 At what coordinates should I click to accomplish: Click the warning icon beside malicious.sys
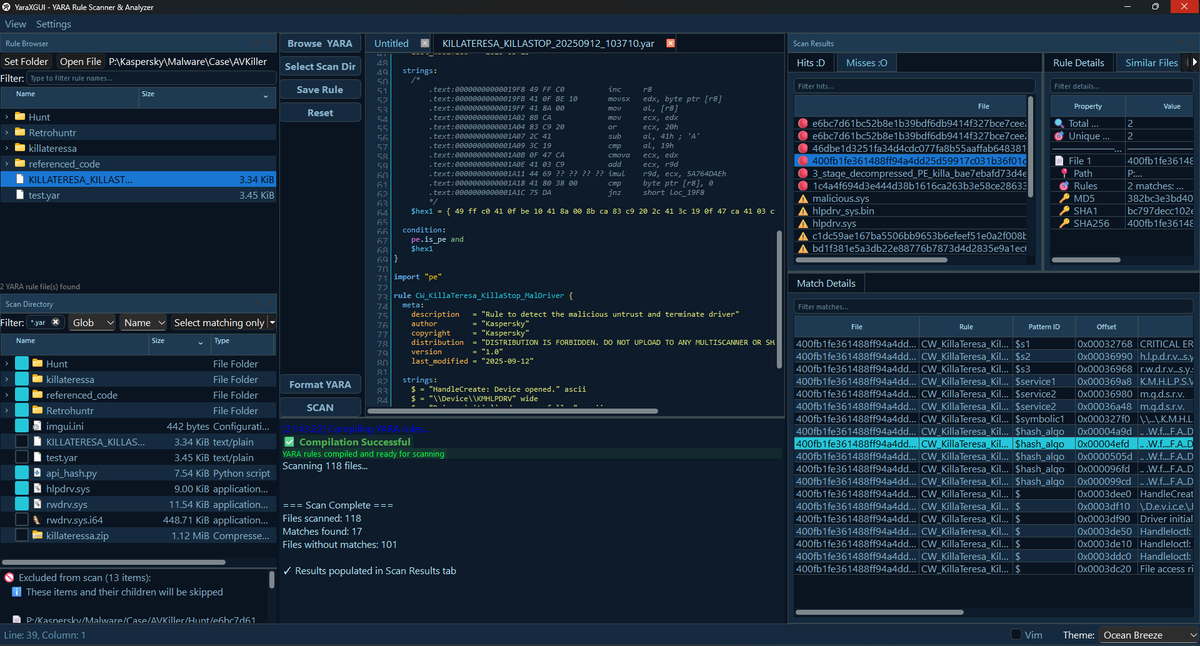803,199
